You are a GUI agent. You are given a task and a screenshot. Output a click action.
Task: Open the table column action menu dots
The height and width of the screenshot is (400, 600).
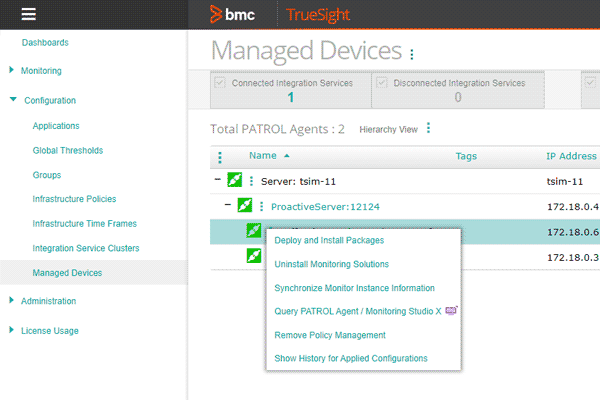tap(220, 157)
